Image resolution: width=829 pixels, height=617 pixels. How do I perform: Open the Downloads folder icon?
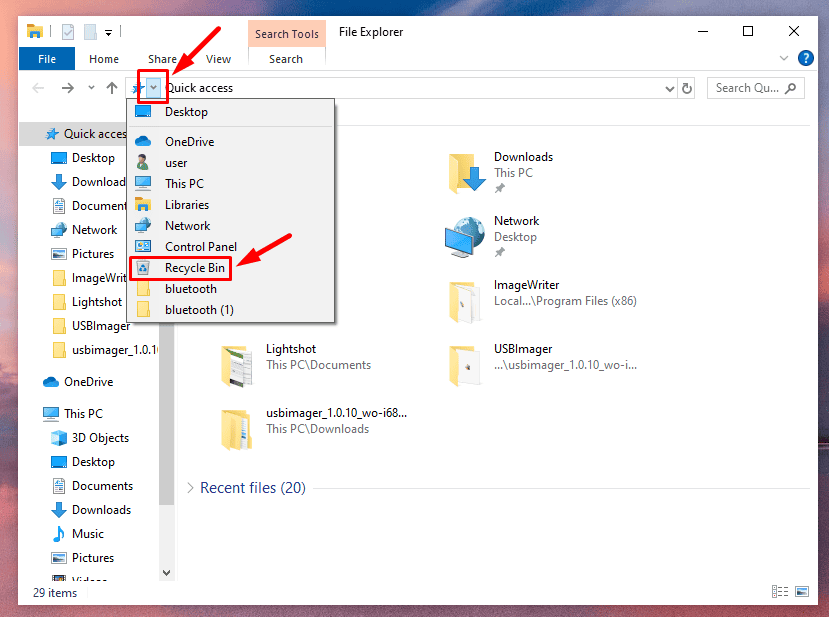point(466,172)
